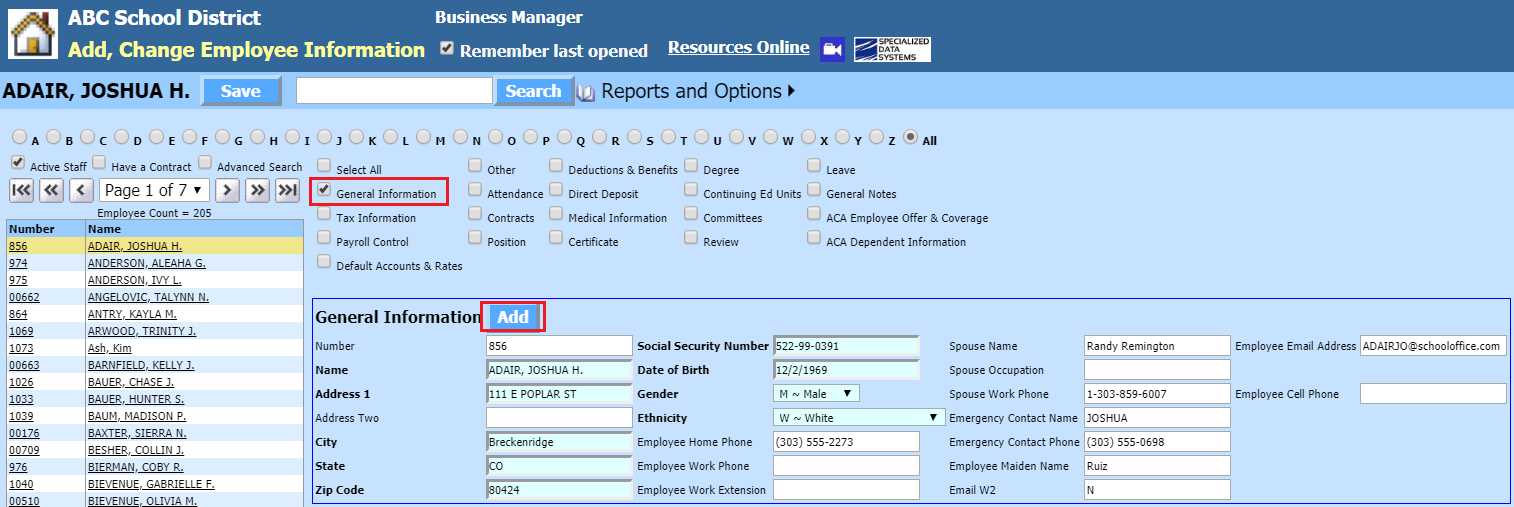Jump to last page of employees
This screenshot has height=507, width=1514.
coord(288,190)
